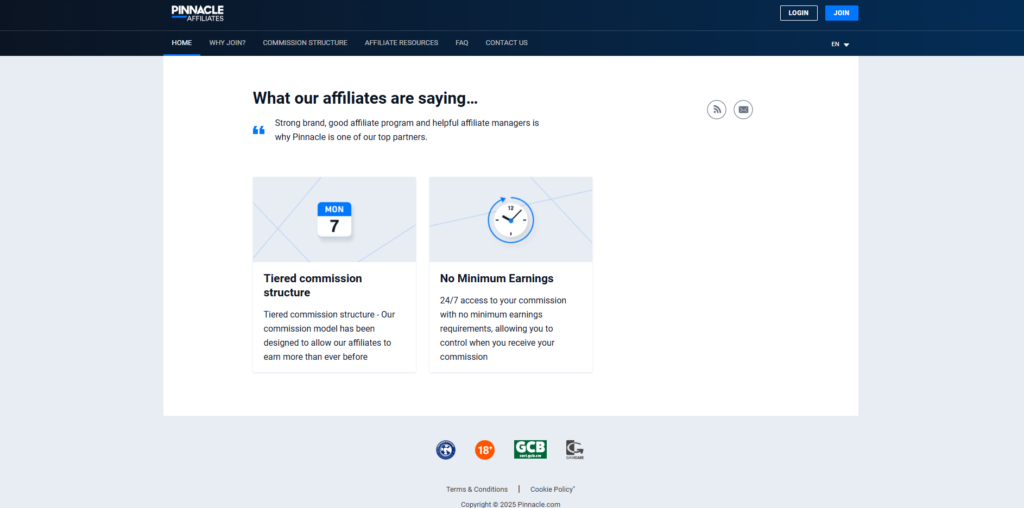Click the clock icon on earnings card
This screenshot has height=508, width=1024.
pyautogui.click(x=510, y=219)
